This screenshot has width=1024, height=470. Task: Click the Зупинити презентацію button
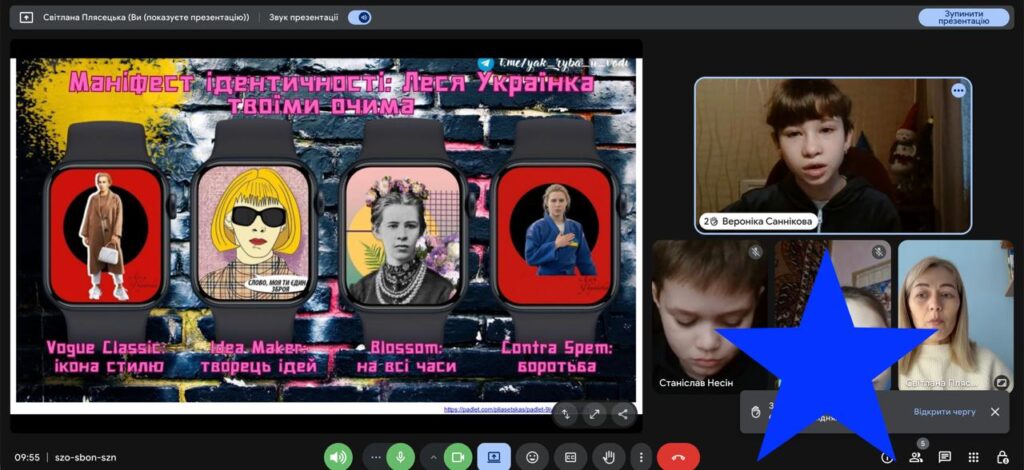tap(963, 17)
